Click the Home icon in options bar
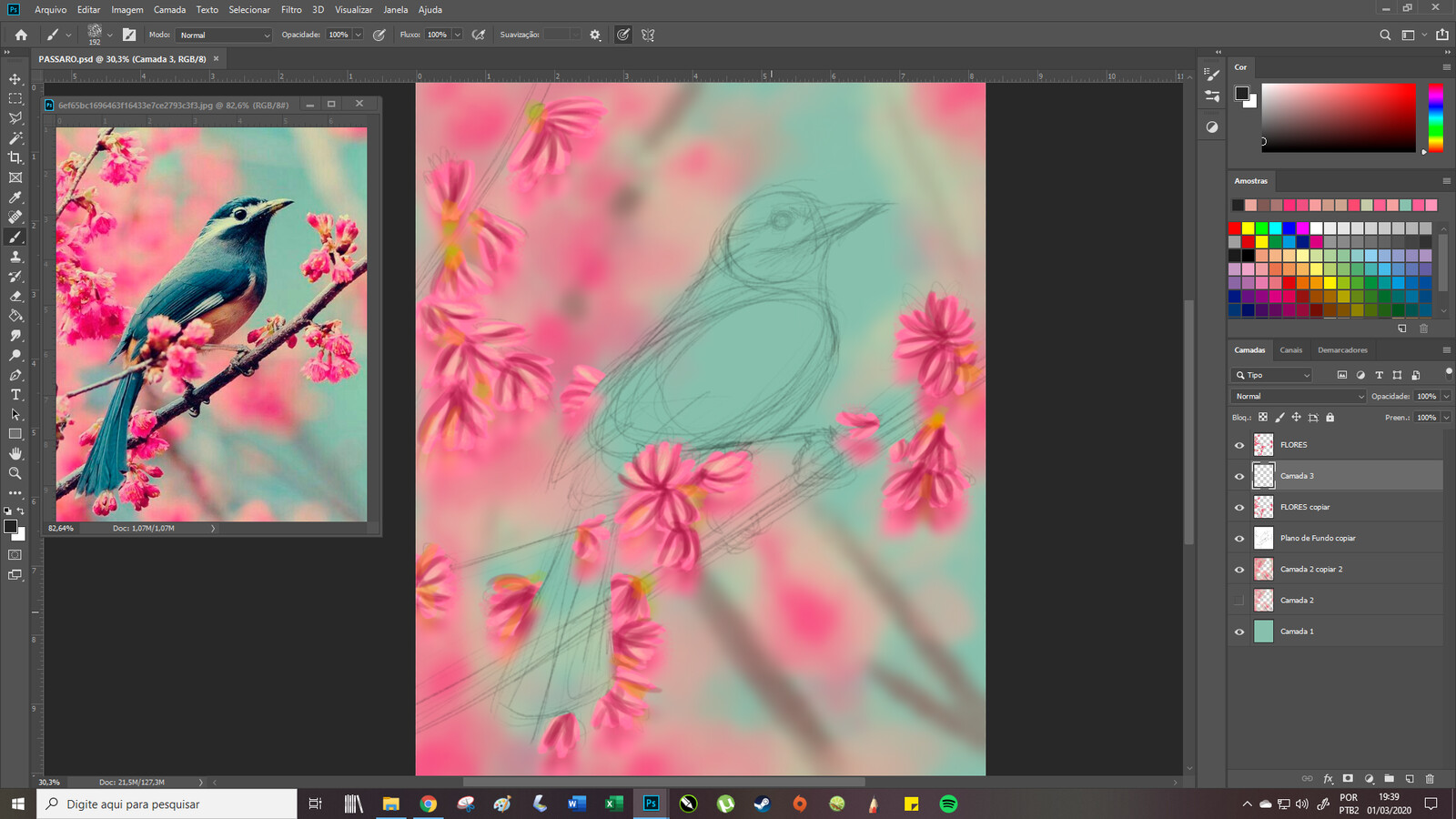Screen dimensions: 1456x819 (x=21, y=35)
